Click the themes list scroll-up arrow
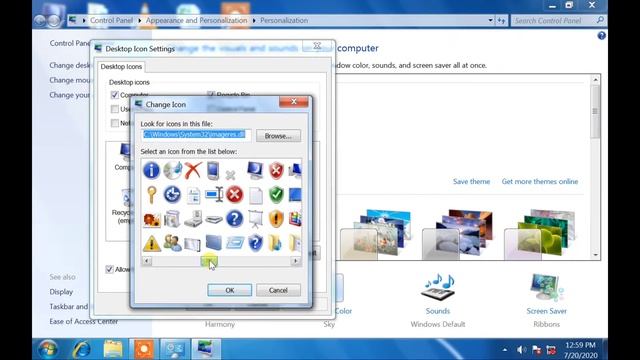This screenshot has width=640, height=360. click(x=596, y=80)
